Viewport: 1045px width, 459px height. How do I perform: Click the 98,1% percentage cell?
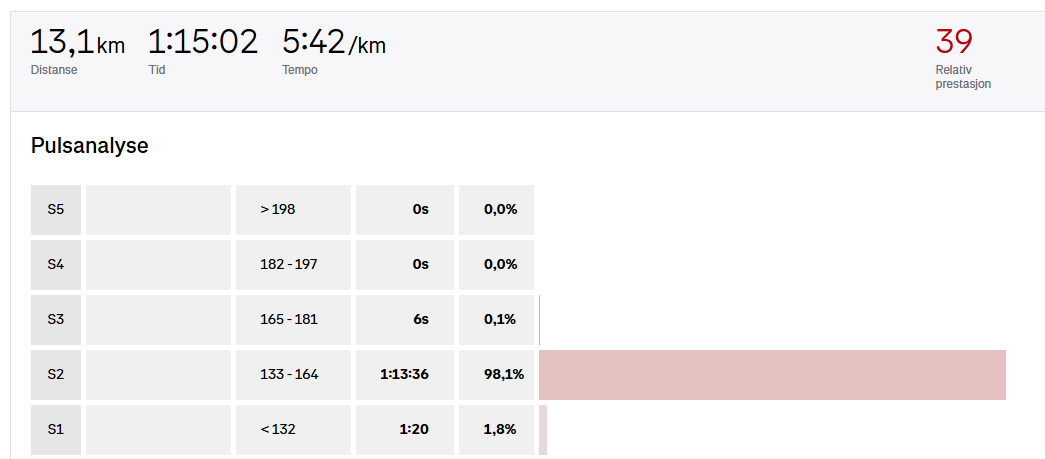point(497,374)
